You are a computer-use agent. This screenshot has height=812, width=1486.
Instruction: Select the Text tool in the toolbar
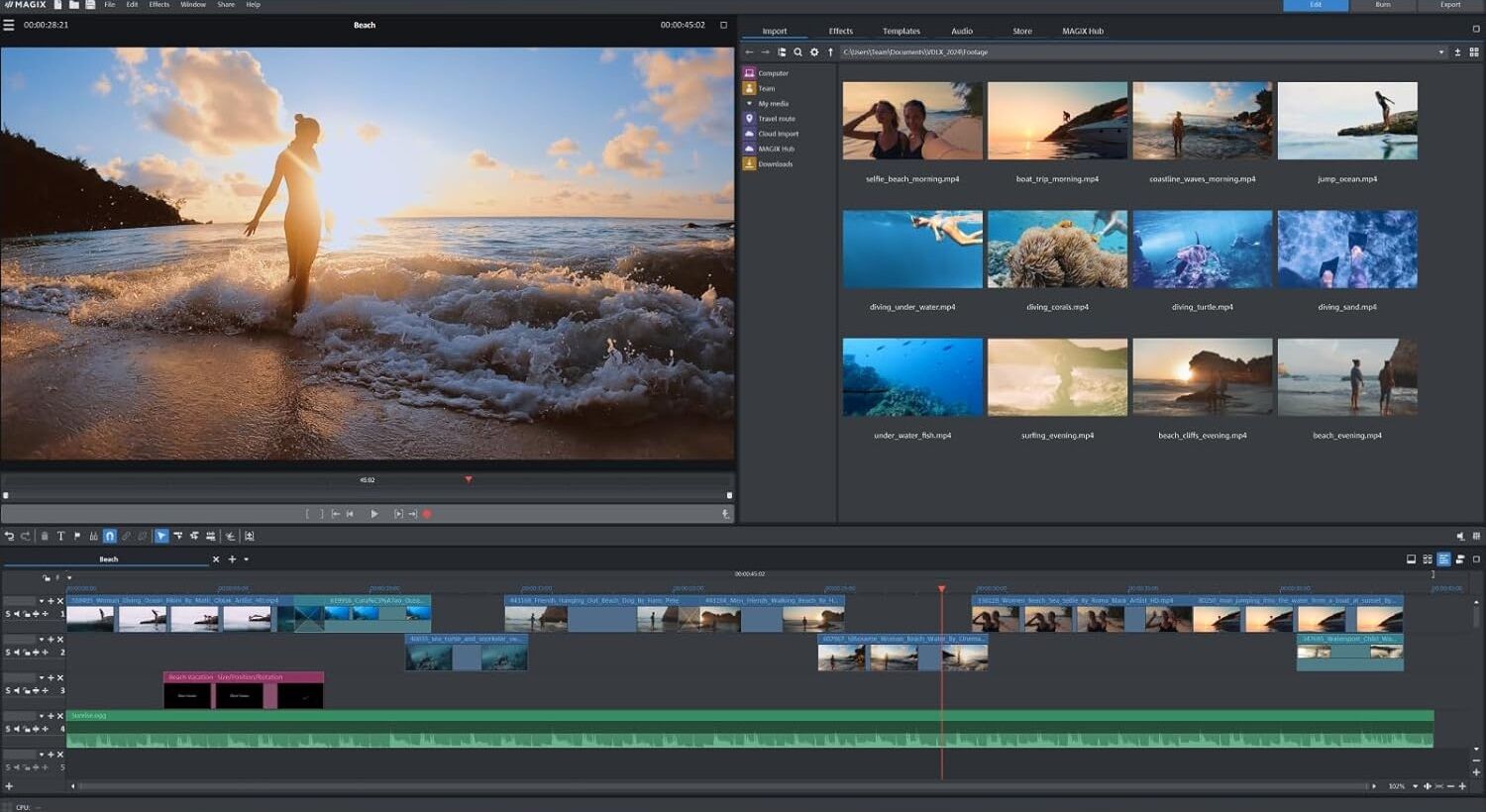60,536
